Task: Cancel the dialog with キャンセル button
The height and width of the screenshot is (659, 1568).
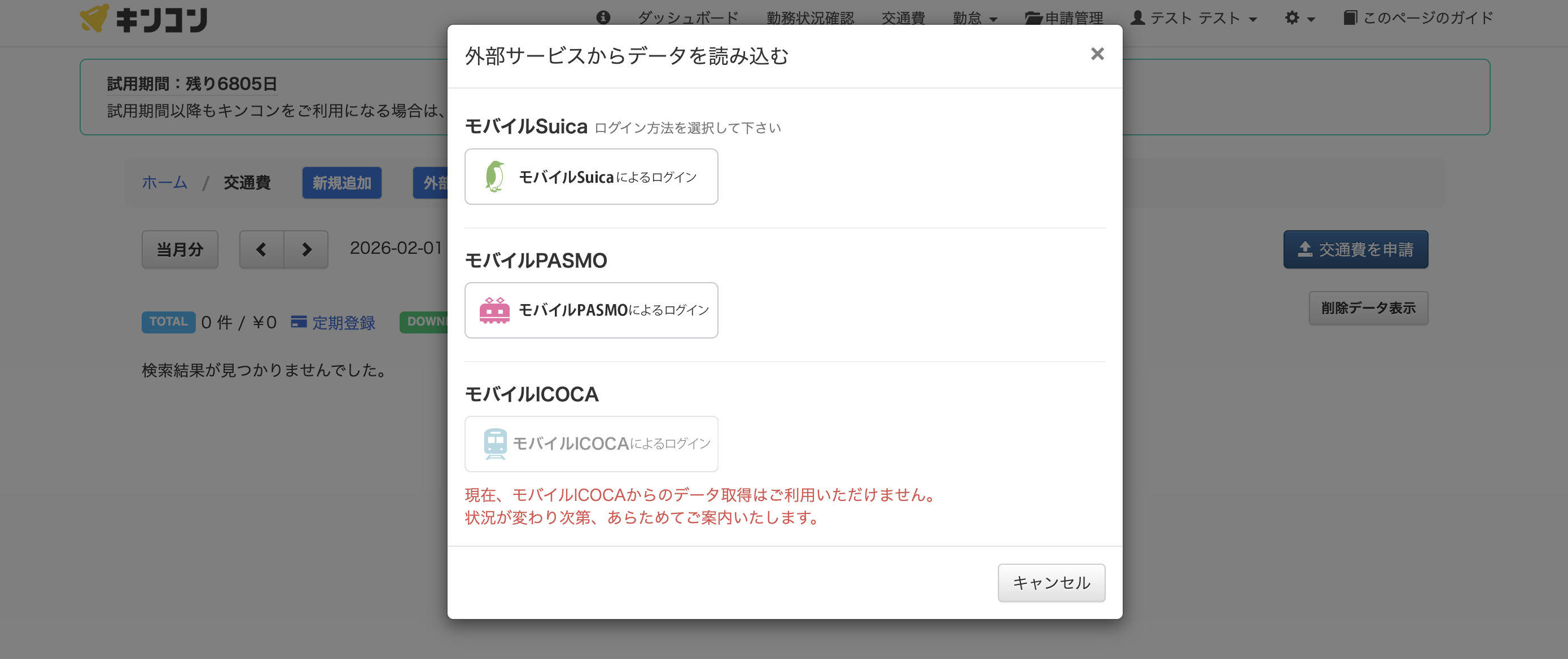Action: 1051,582
